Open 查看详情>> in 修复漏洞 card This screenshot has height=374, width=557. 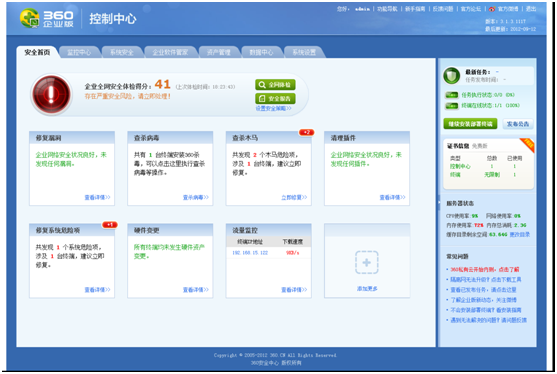pos(97,197)
